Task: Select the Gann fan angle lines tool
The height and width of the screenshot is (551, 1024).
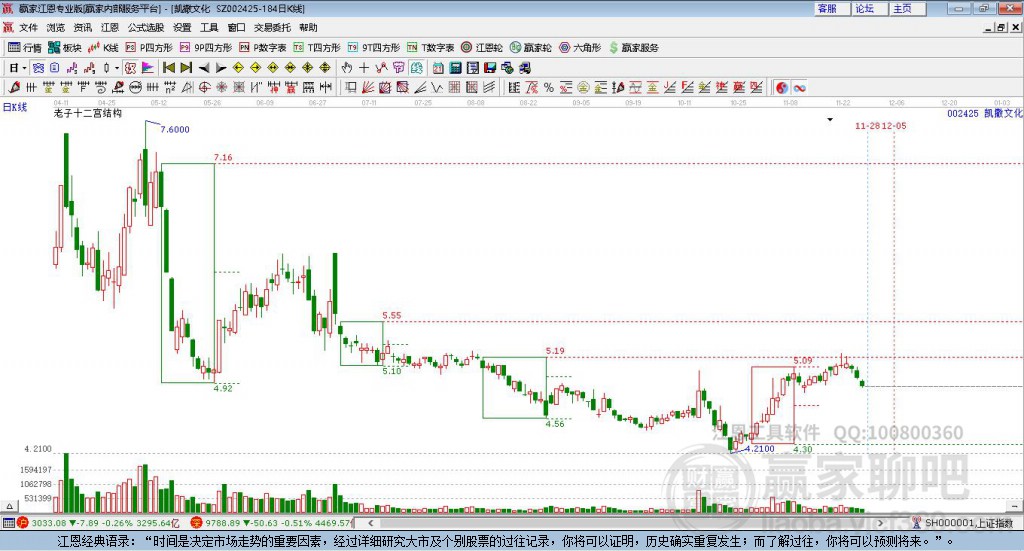Action: 368,87
